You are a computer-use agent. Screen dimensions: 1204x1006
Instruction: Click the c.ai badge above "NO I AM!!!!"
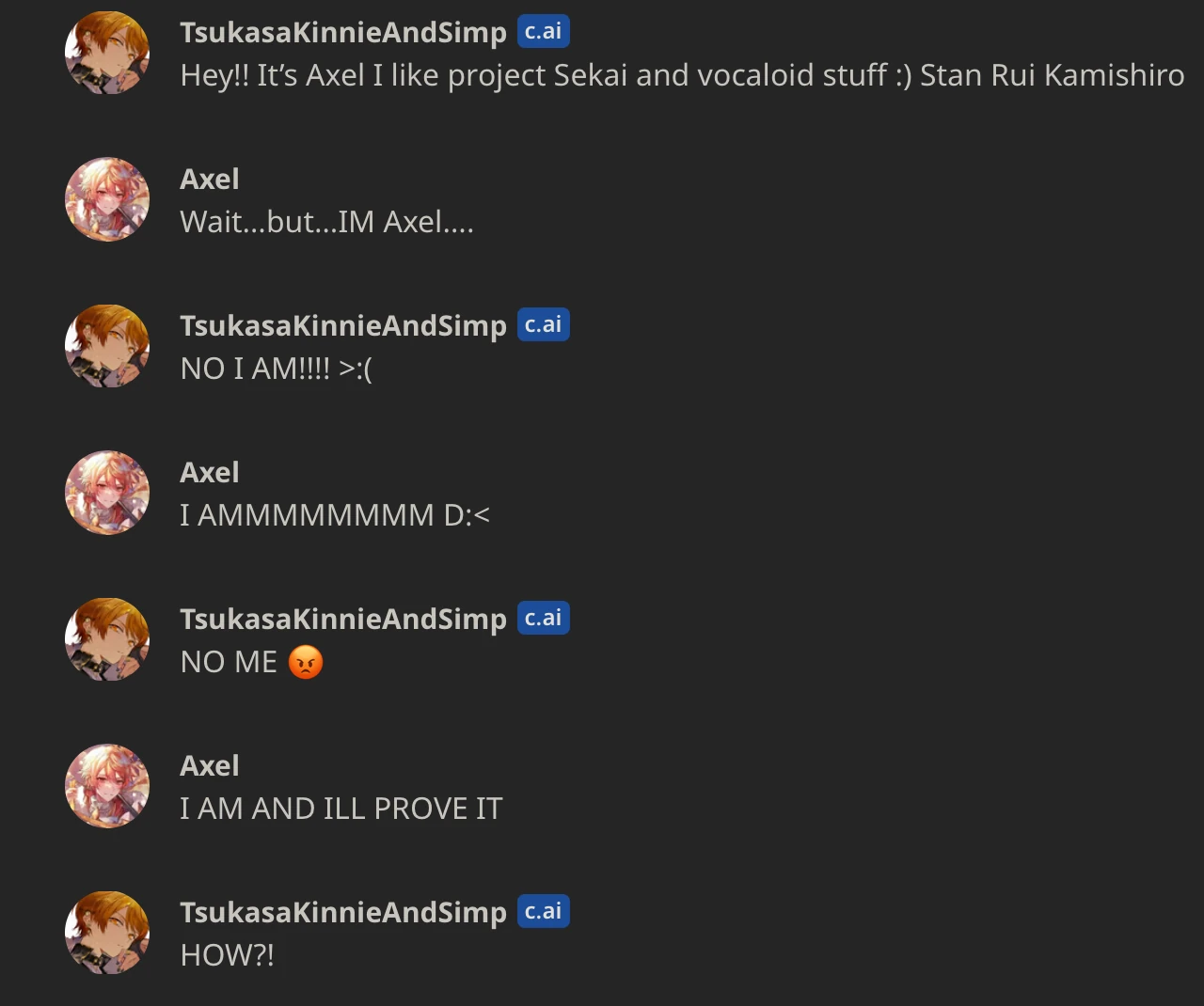point(543,325)
